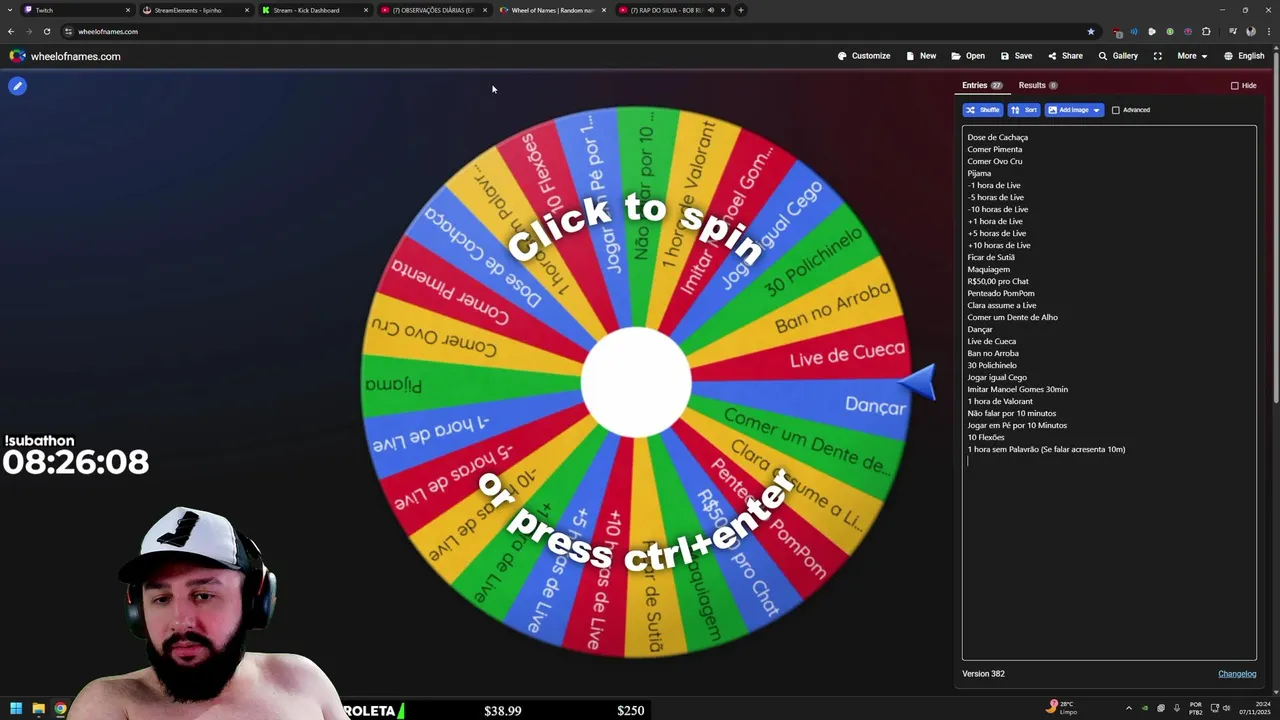Click the Add image button
Screen dimensions: 1280x720
pos(1067,110)
